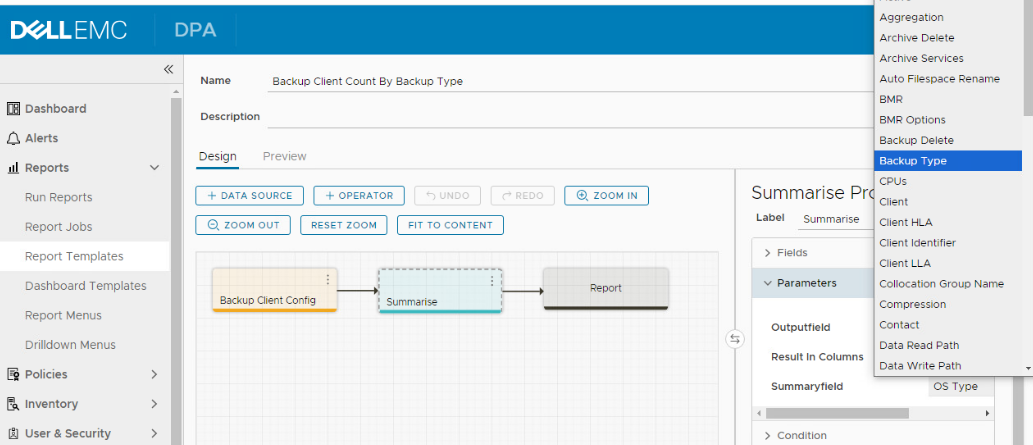
Task: Open Alerts from the sidebar
Action: [x=41, y=138]
